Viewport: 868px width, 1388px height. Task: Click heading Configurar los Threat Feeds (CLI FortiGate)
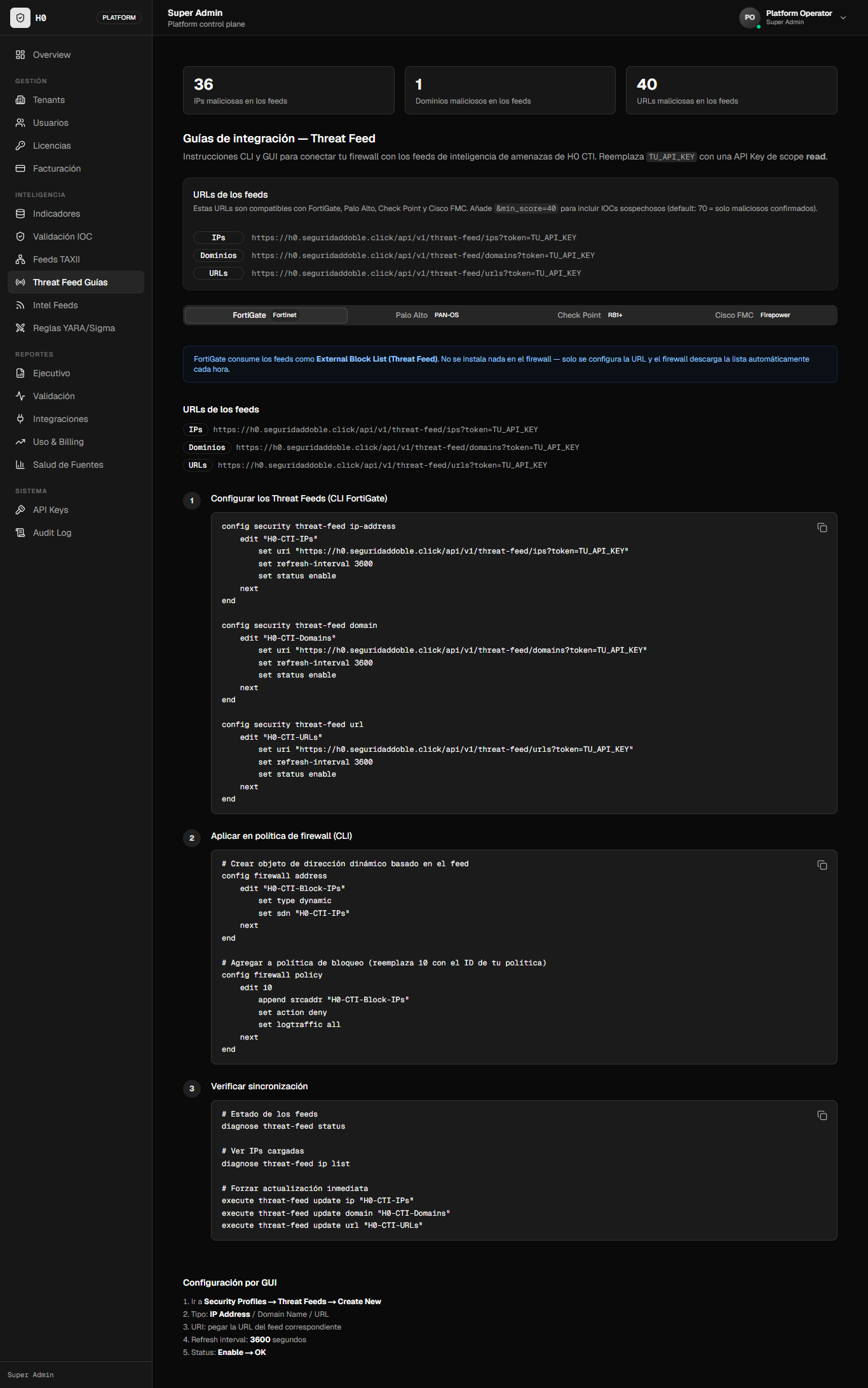point(299,498)
